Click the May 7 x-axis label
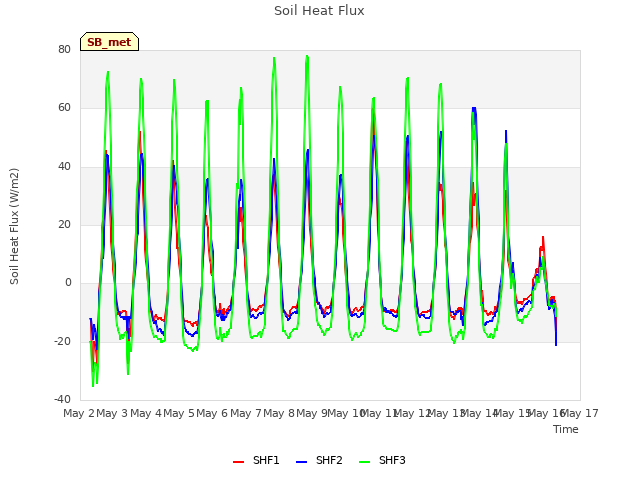640x480 pixels. tap(246, 413)
